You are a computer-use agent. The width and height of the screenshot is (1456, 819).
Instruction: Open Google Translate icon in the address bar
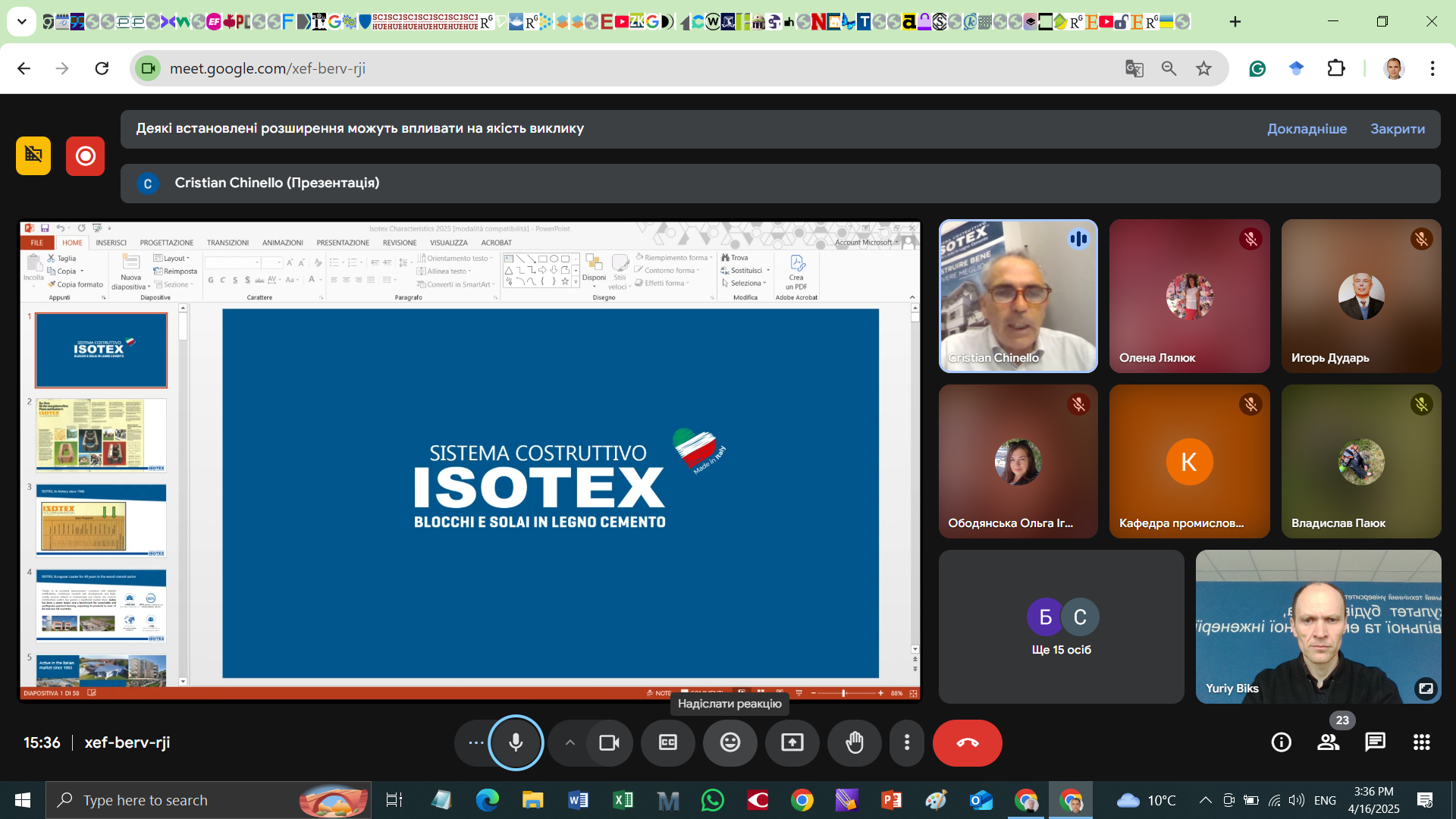1134,68
